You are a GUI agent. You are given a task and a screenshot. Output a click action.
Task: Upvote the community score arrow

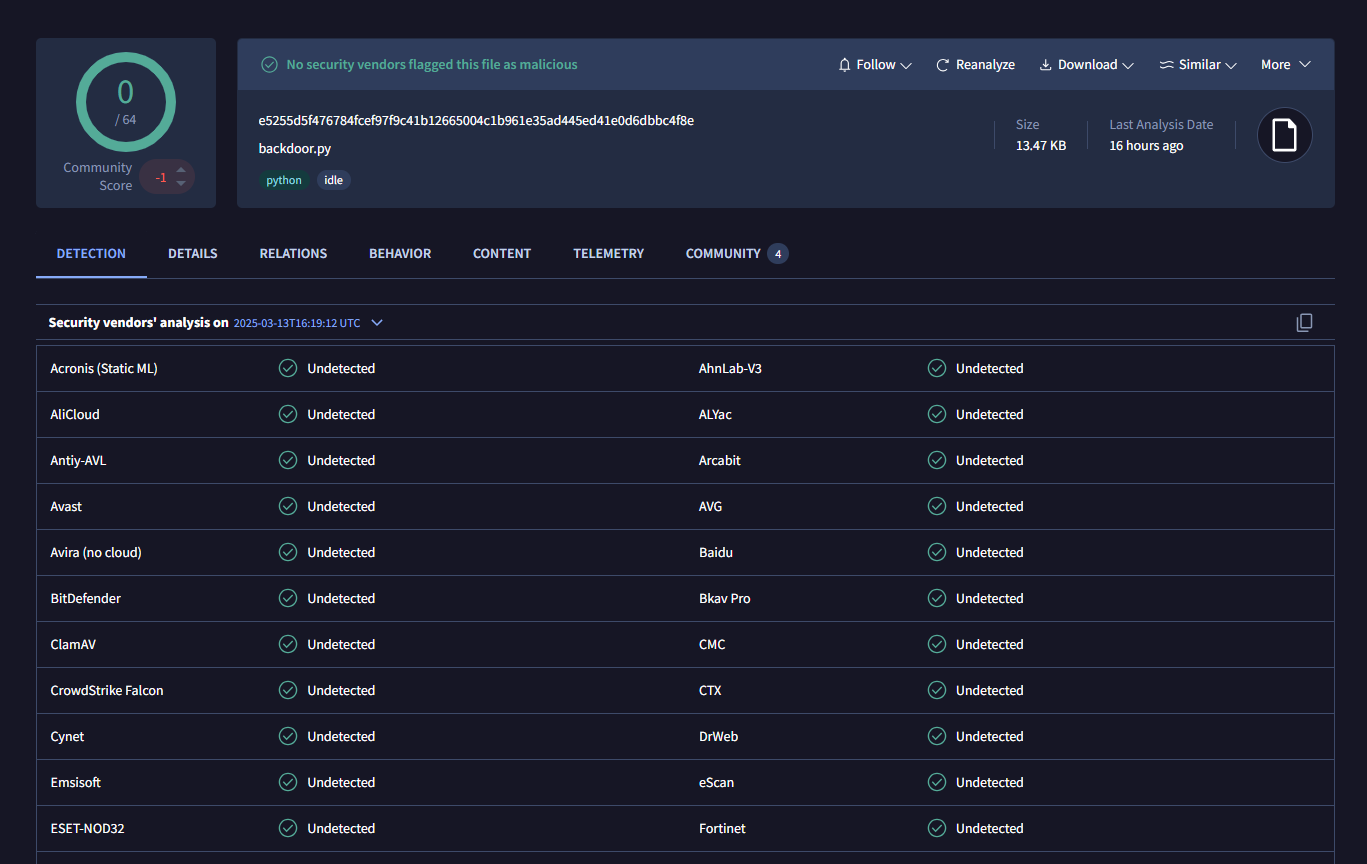[x=181, y=169]
